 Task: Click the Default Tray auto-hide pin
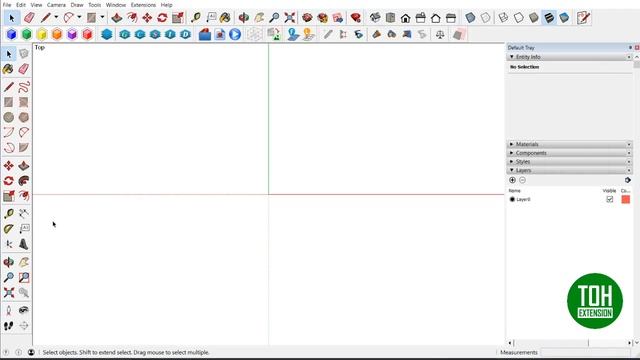coord(631,48)
